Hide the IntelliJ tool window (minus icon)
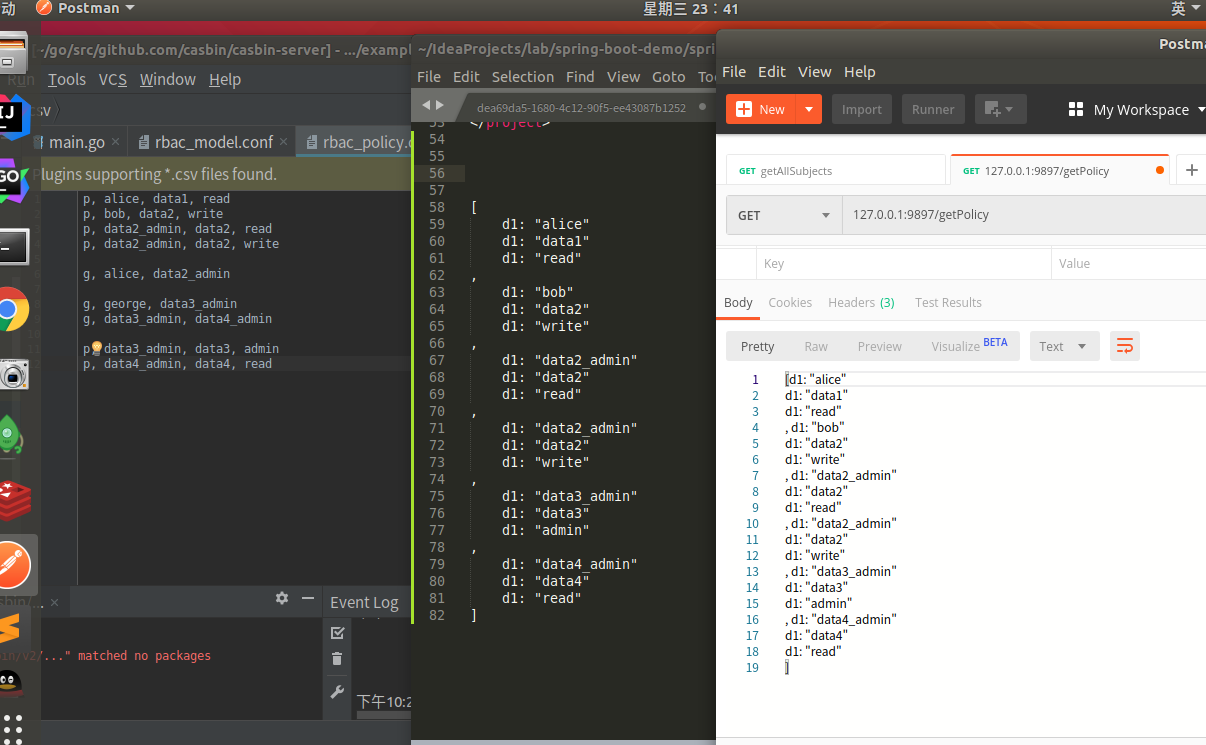Viewport: 1206px width, 745px height. [309, 598]
